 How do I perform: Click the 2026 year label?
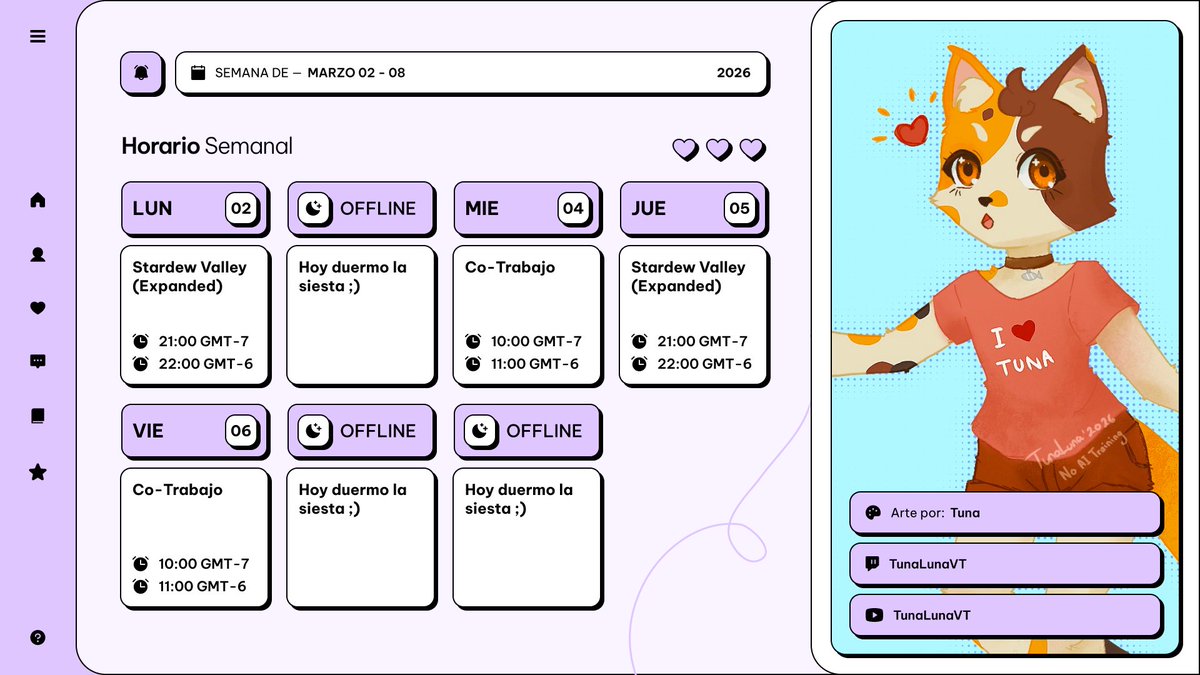point(734,73)
